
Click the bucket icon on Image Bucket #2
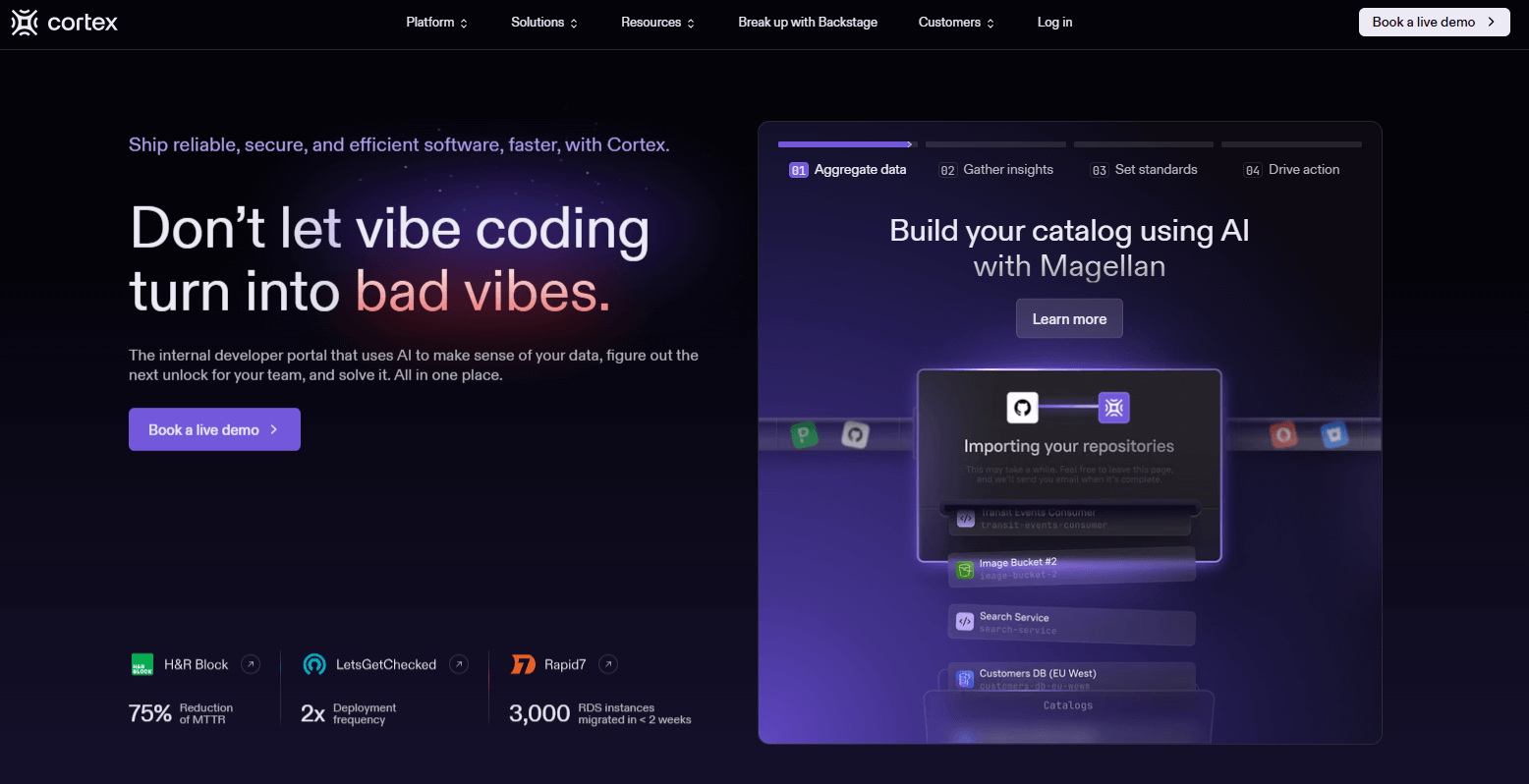click(964, 570)
